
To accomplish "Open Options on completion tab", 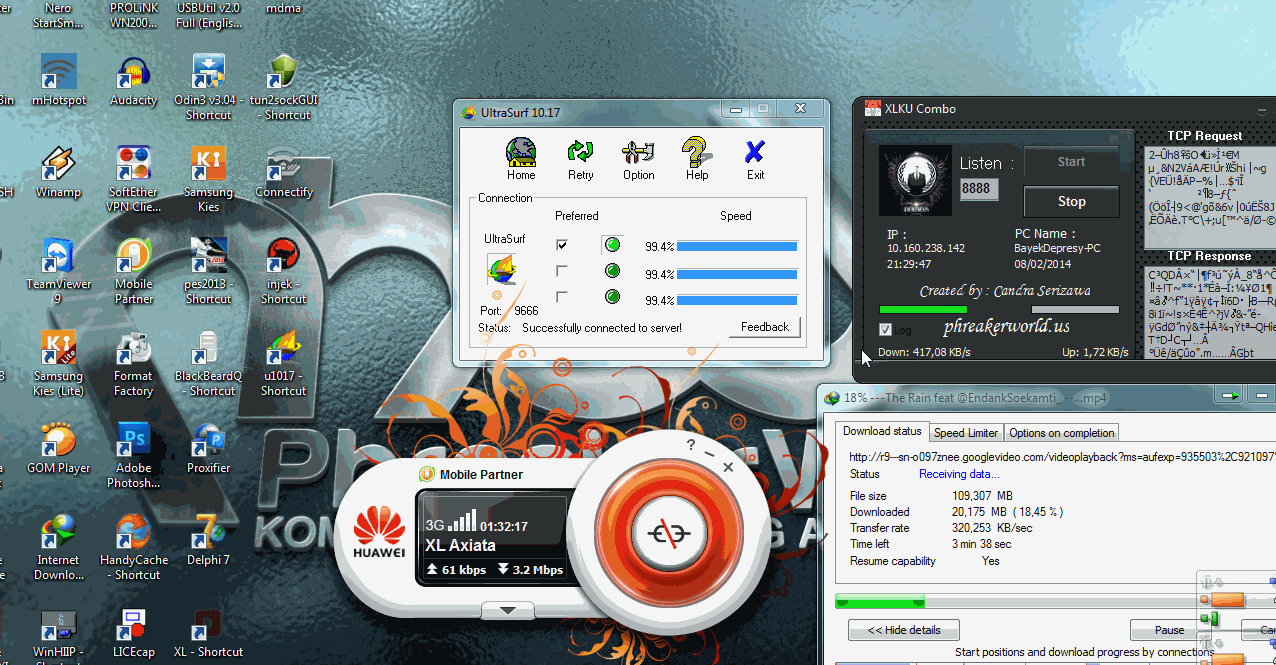I will click(1061, 433).
